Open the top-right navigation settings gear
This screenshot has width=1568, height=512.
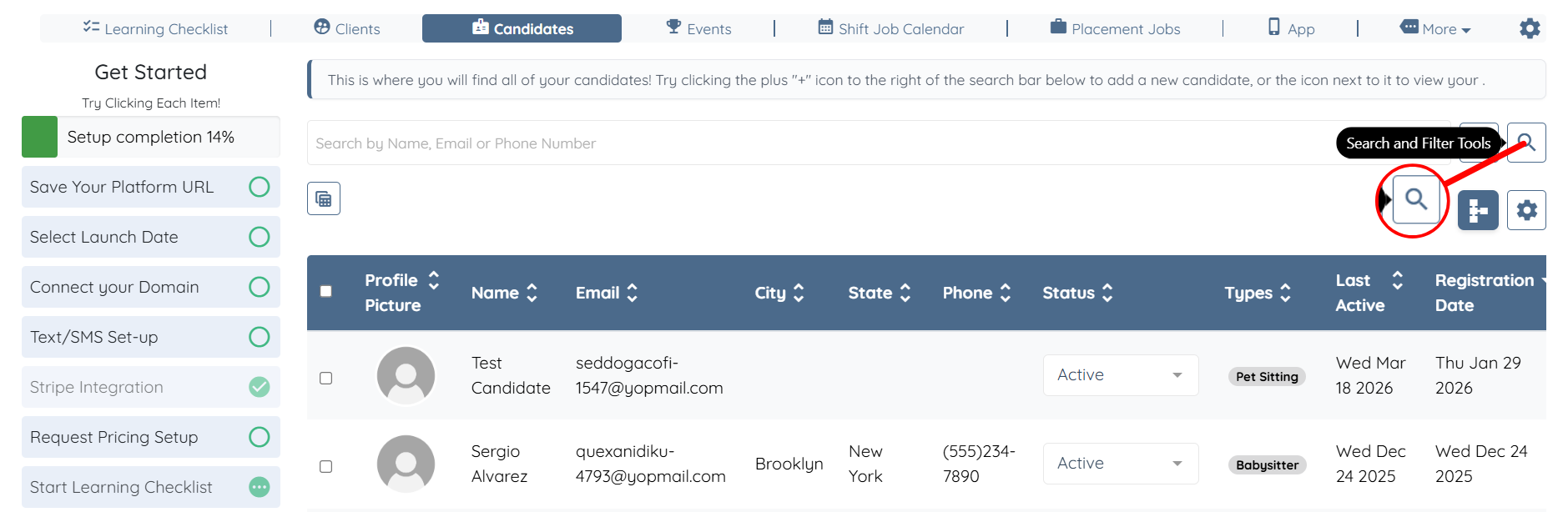(1530, 28)
